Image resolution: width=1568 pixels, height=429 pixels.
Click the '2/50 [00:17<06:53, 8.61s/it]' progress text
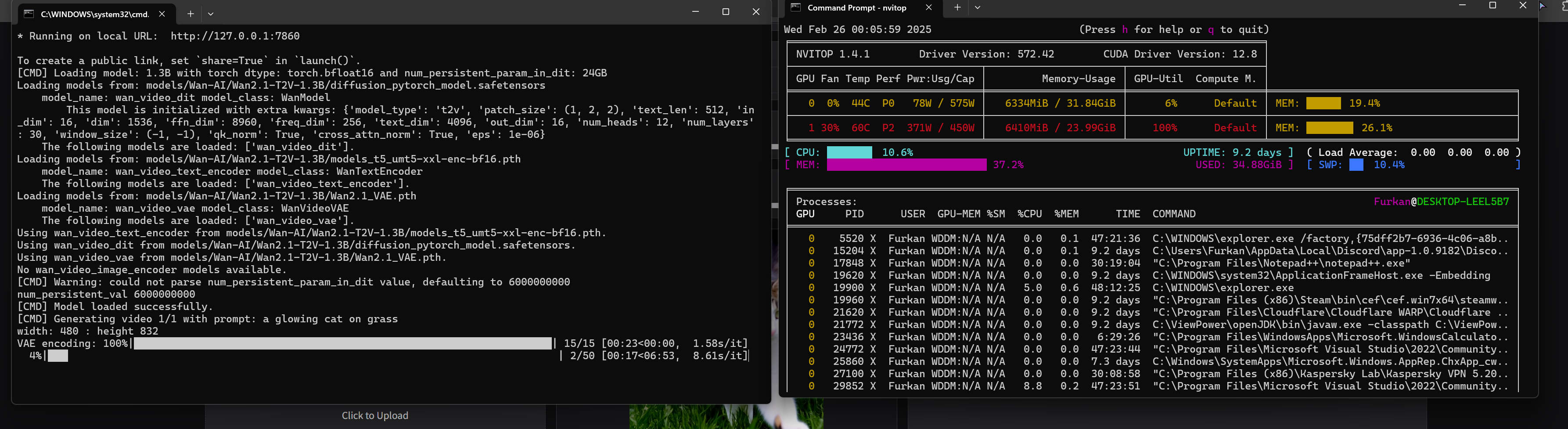tap(658, 355)
